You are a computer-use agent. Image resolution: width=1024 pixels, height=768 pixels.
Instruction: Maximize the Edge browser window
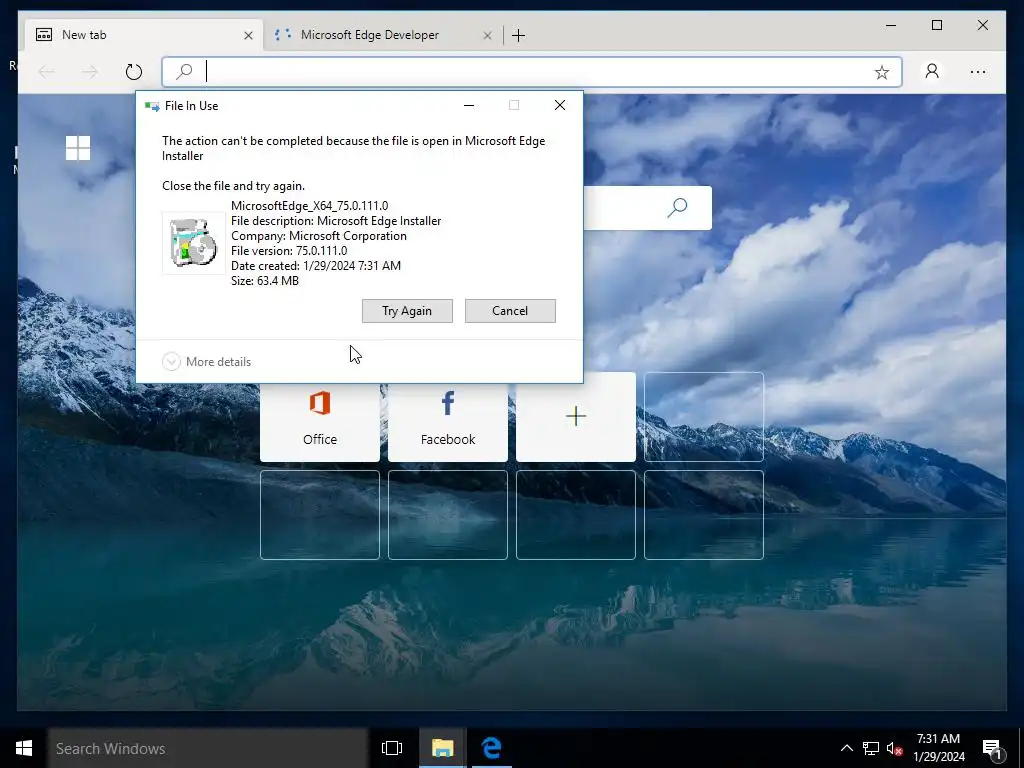[936, 25]
